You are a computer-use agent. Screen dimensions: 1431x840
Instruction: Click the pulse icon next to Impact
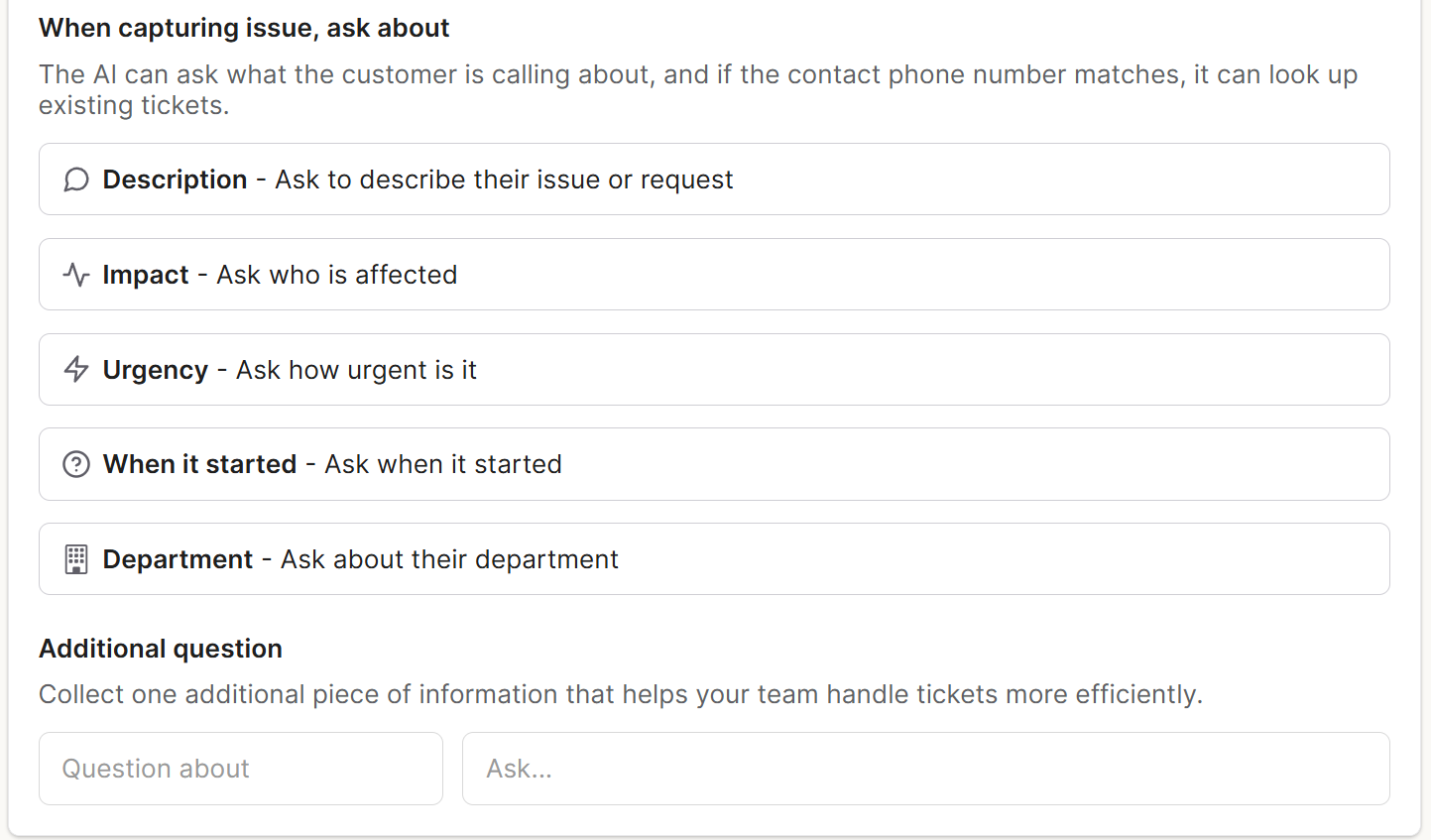point(76,275)
